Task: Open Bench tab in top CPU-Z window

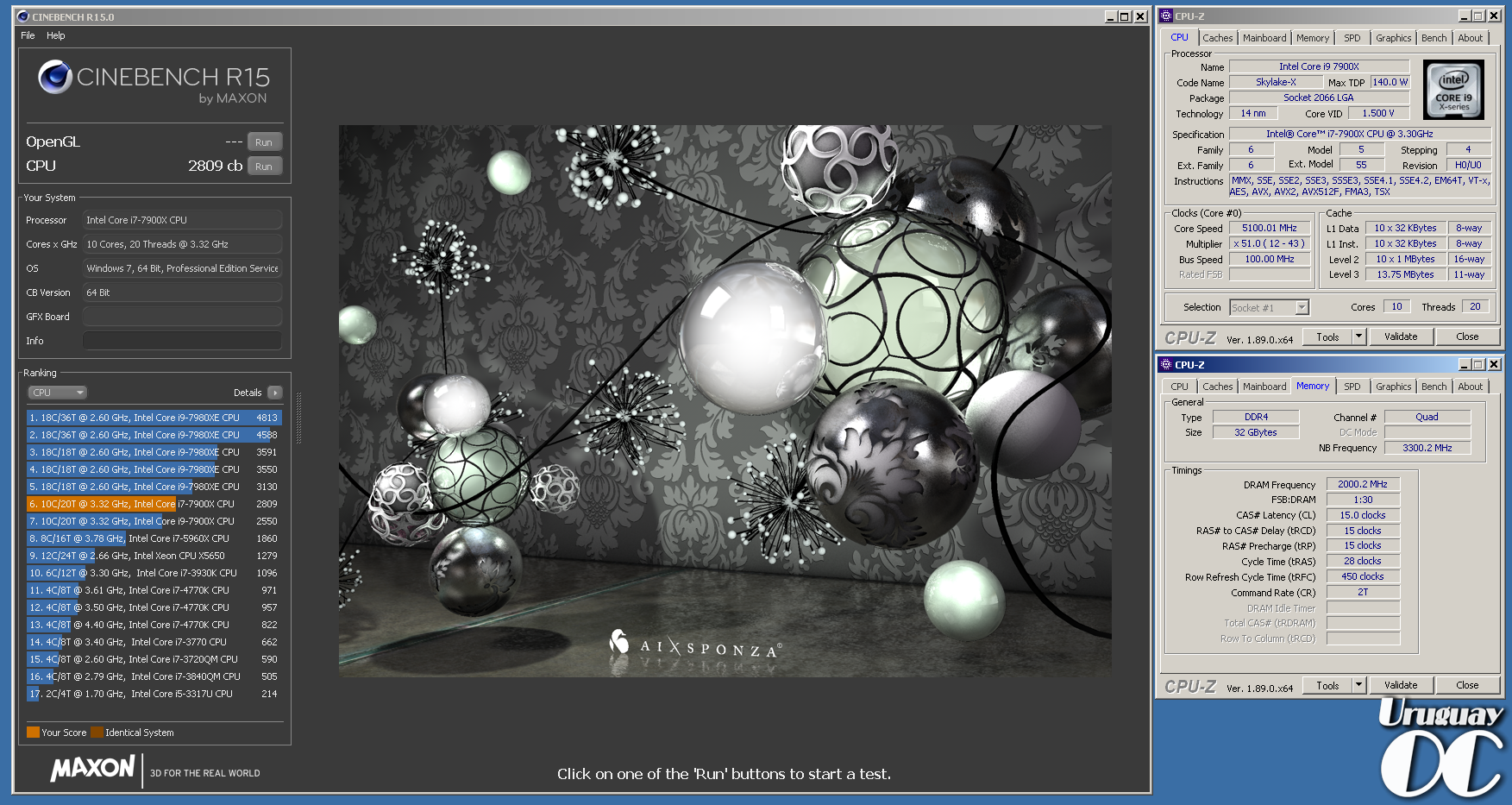Action: tap(1434, 38)
